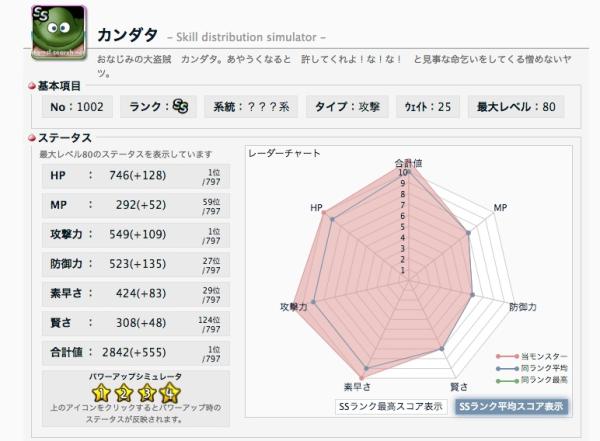Viewport: 600px width, 441px height.
Task: Click the red bullet beside 基本項目 header
Action: pos(32,86)
